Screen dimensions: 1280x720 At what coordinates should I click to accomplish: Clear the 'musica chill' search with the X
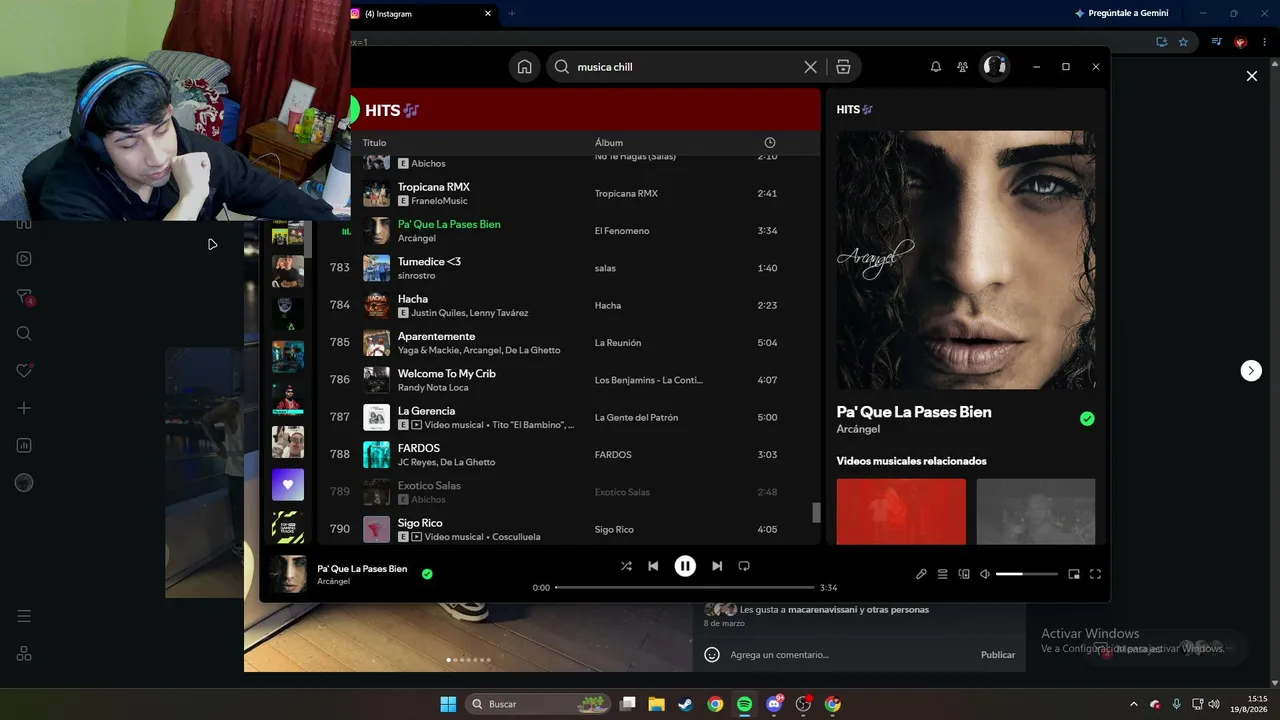[810, 67]
